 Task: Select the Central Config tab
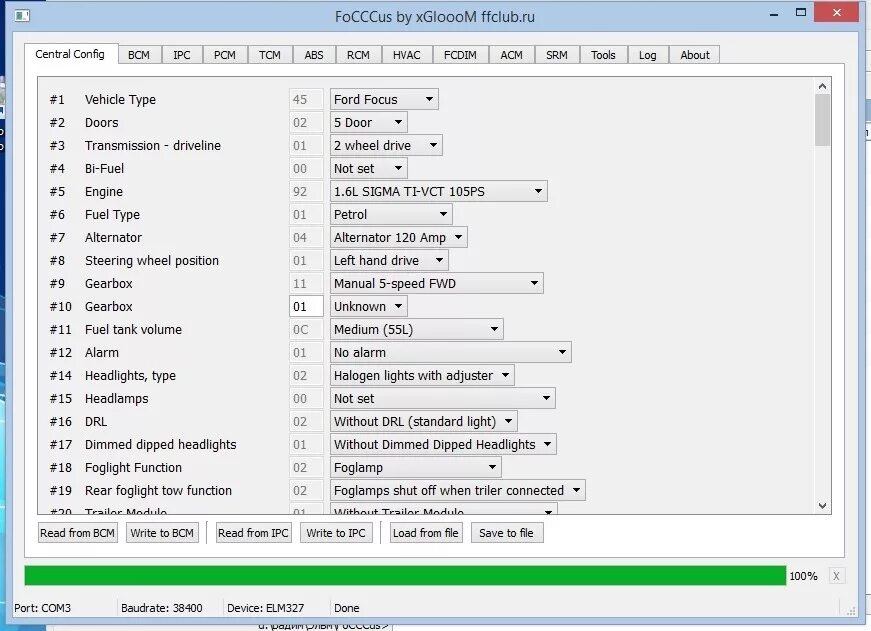pos(70,54)
